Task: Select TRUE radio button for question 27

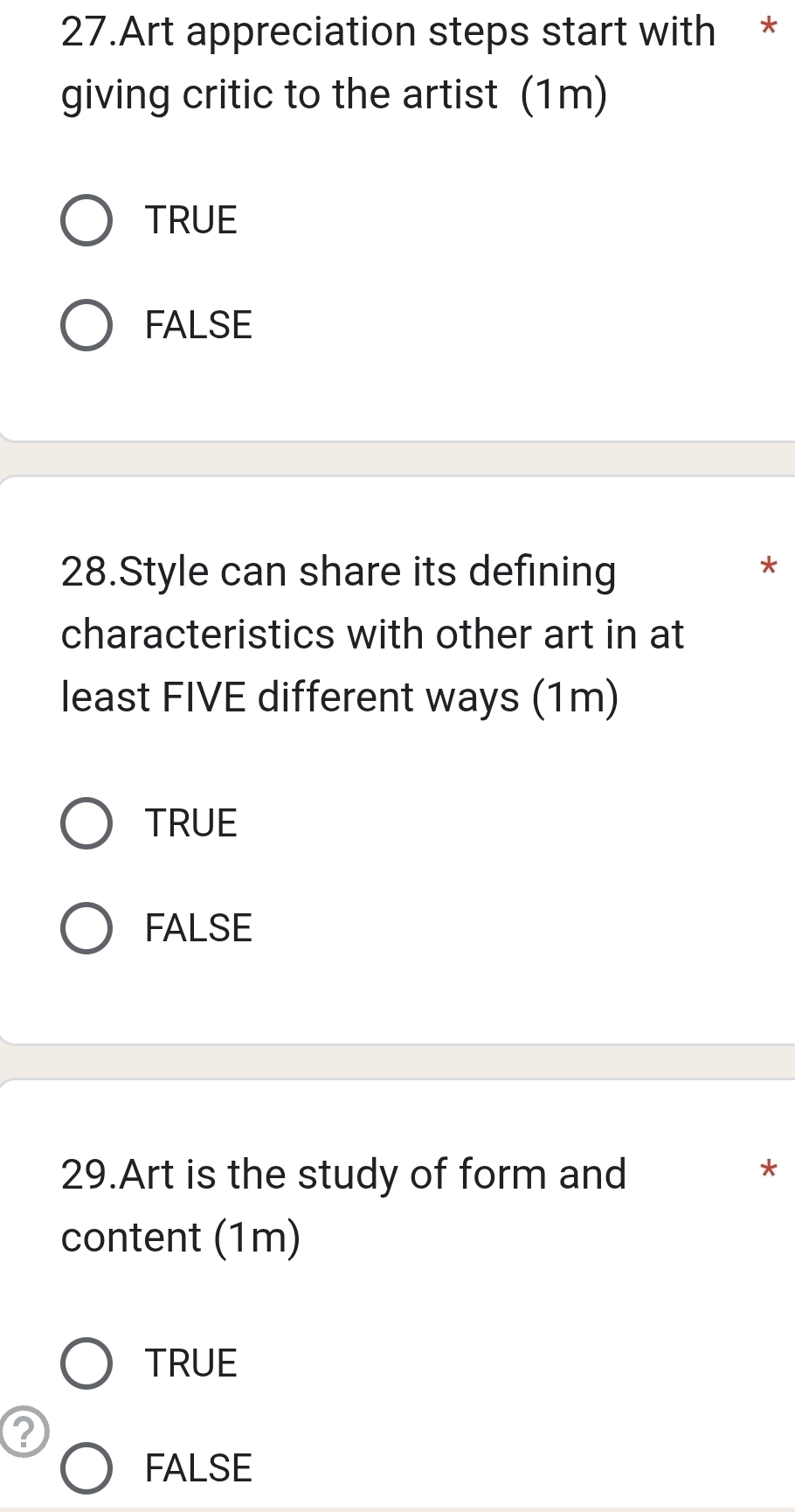Action: (x=86, y=220)
